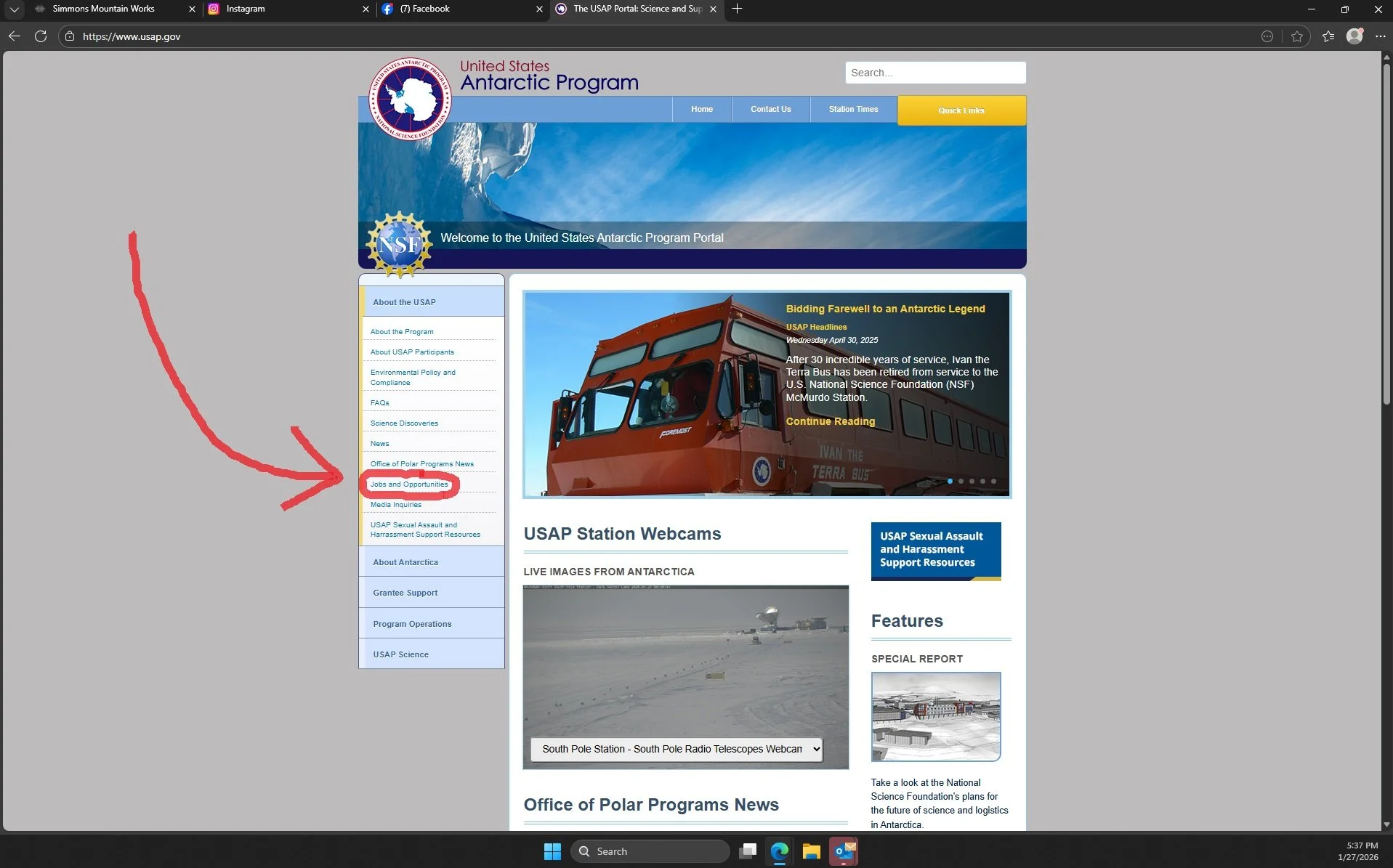Screen dimensions: 1393x868
Task: Open Station Times navigation item
Action: [853, 109]
